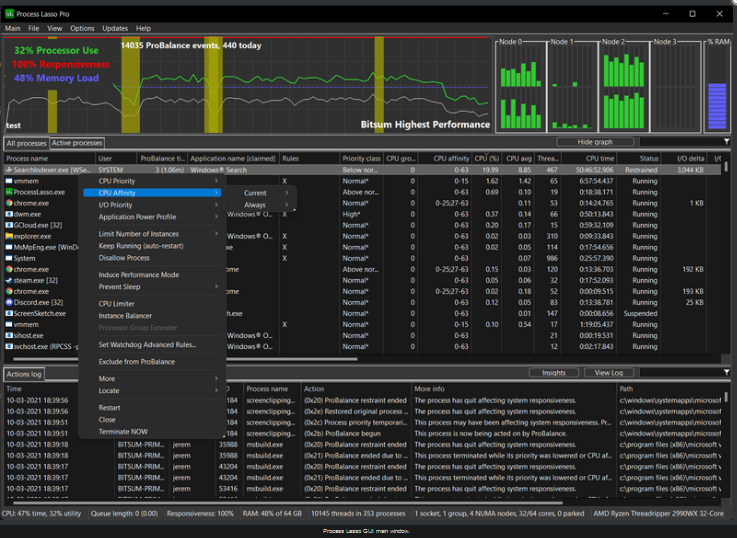Image resolution: width=737 pixels, height=538 pixels.
Task: Open the Main menu
Action: pos(13,28)
